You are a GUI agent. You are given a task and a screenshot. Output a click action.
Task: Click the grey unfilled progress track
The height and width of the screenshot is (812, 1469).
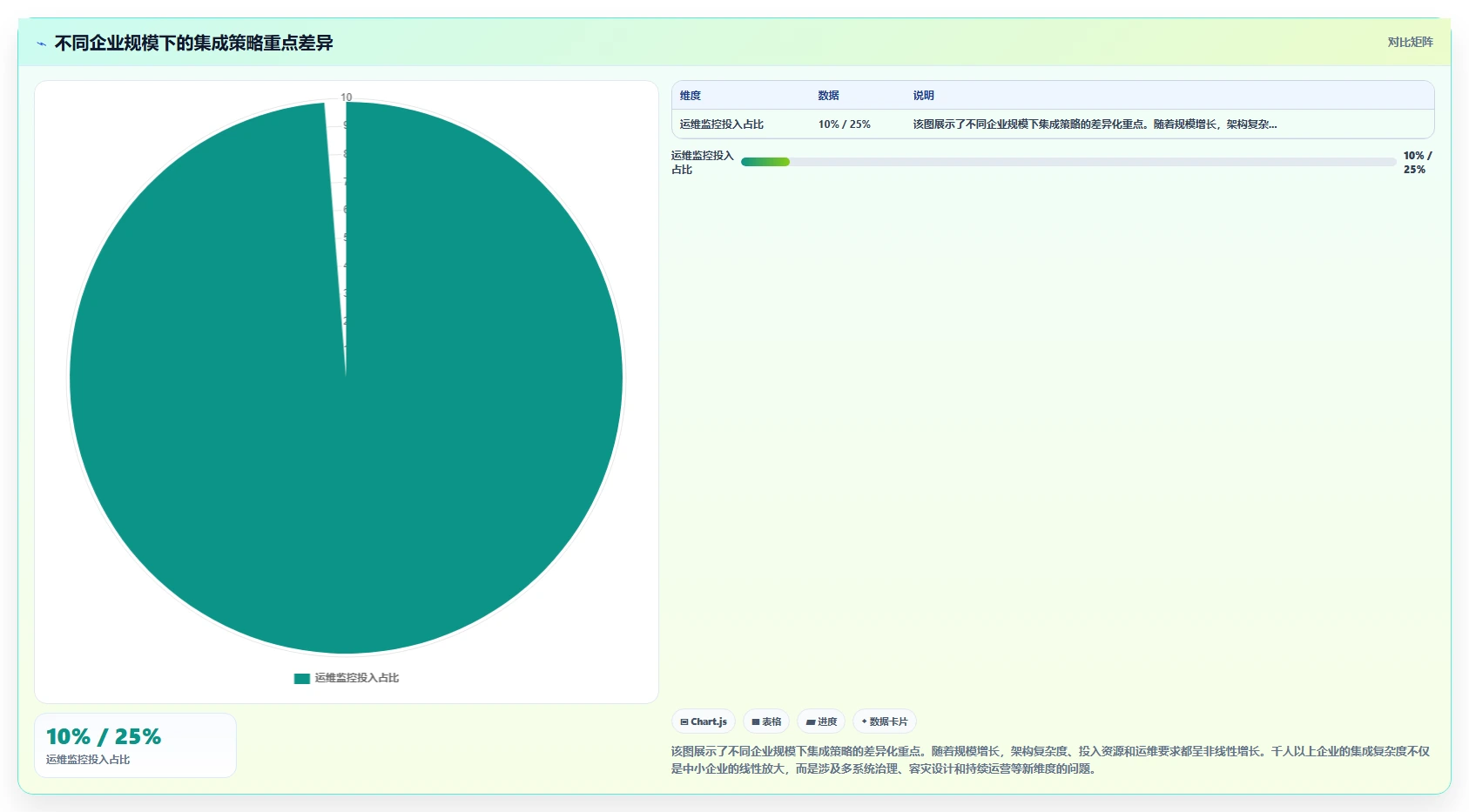click(1093, 162)
